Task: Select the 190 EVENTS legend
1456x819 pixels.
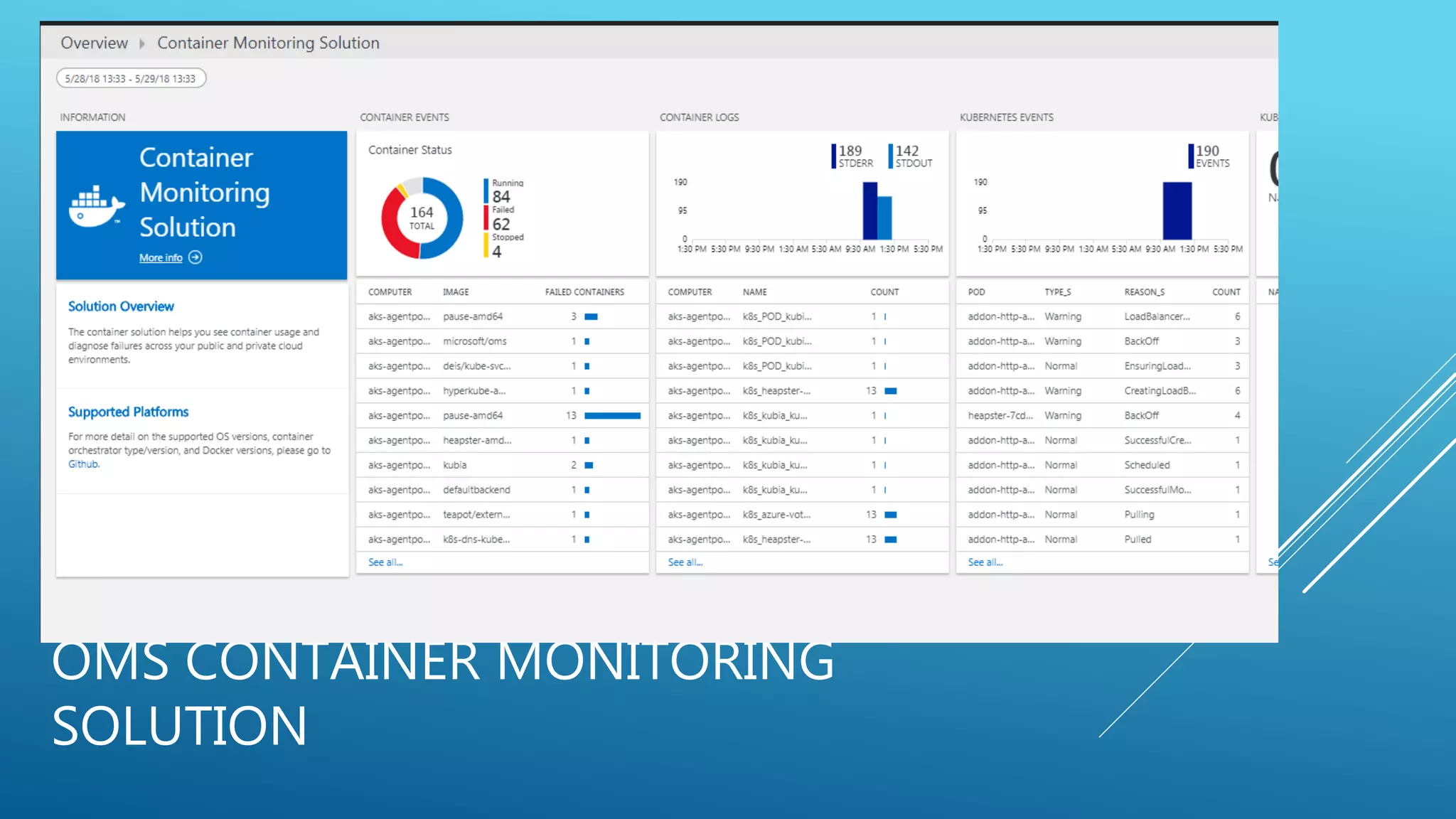Action: (x=1209, y=156)
